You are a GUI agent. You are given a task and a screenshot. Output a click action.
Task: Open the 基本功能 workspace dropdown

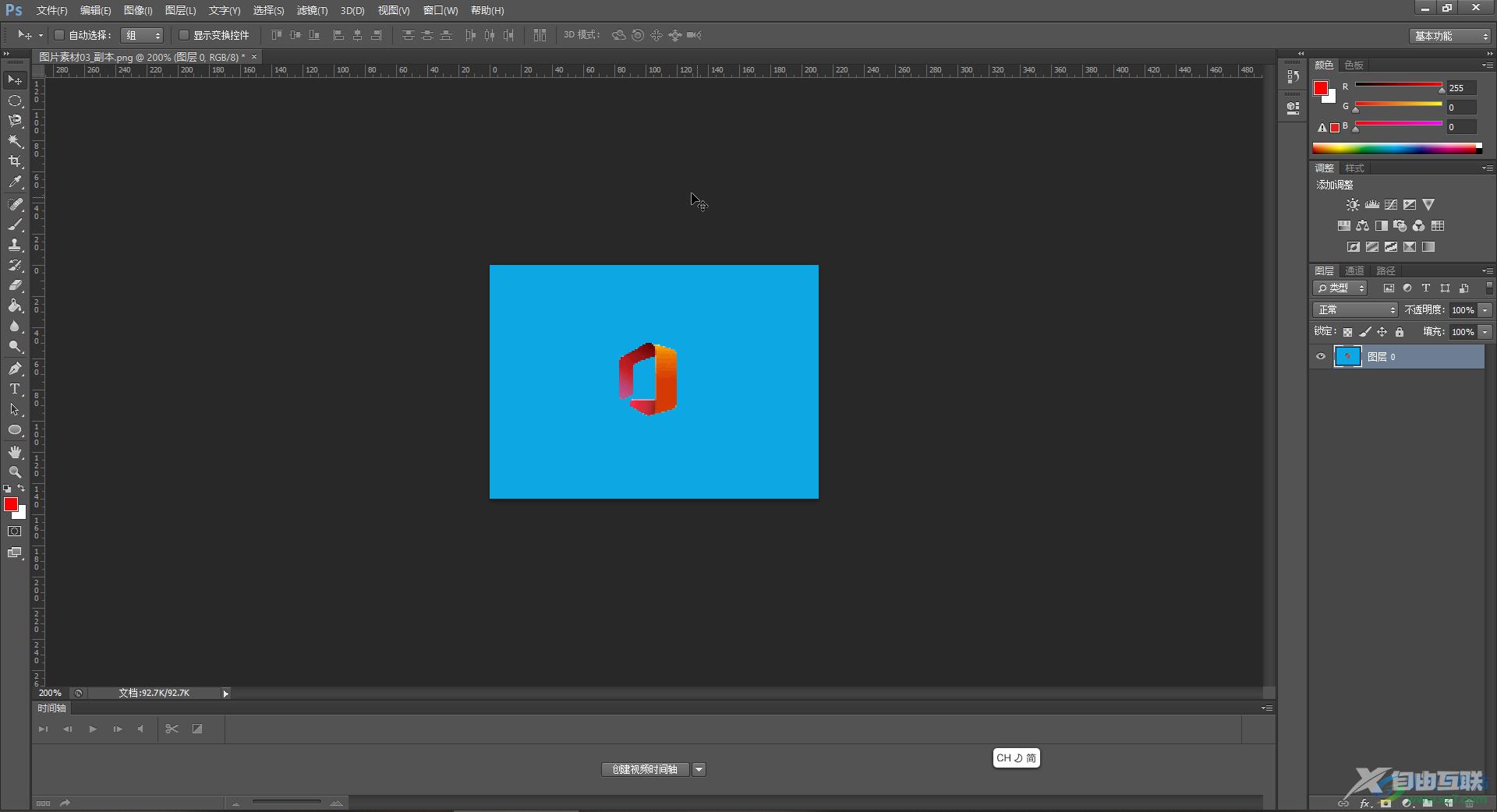(1450, 36)
